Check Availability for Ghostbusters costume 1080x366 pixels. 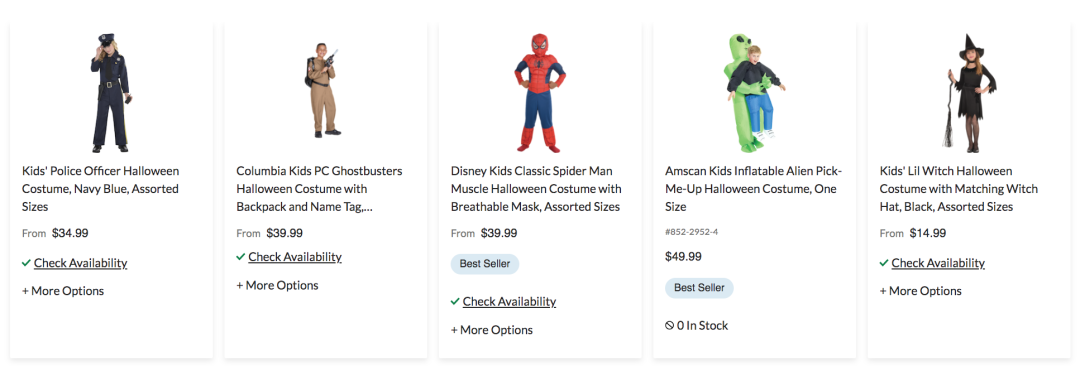pos(295,257)
